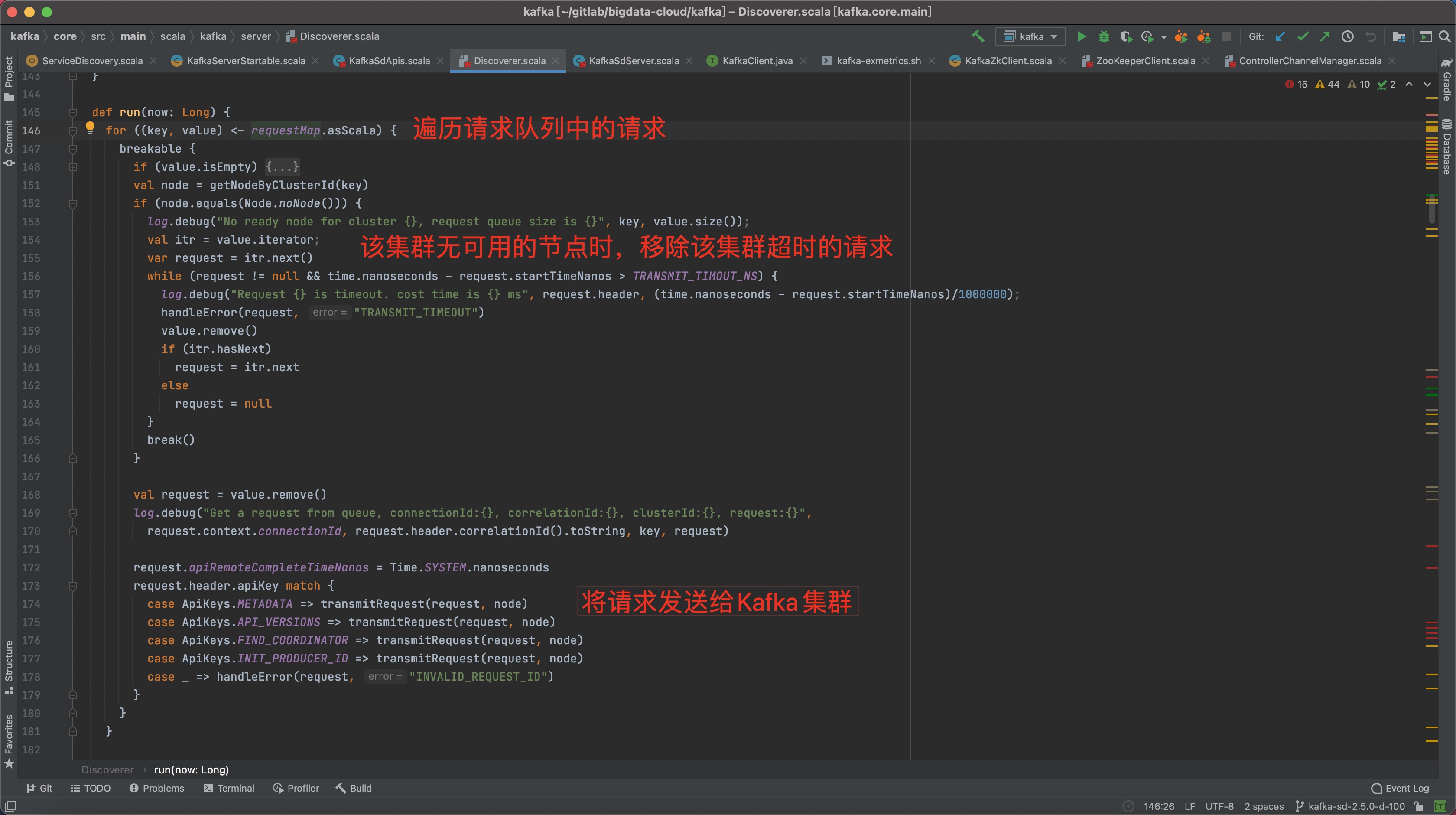Close the KafkaSdApis.scala editor tab
Viewport: 1456px width, 815px height.
click(440, 61)
